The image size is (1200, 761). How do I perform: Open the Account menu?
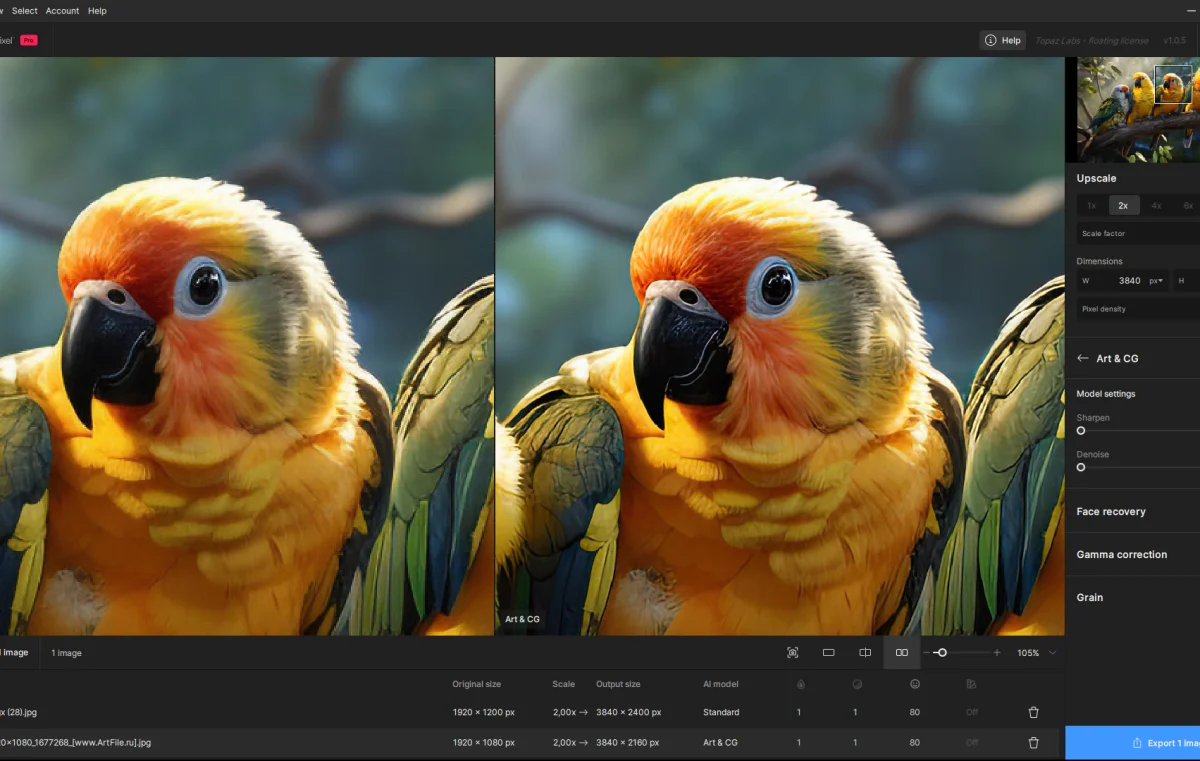pos(62,11)
